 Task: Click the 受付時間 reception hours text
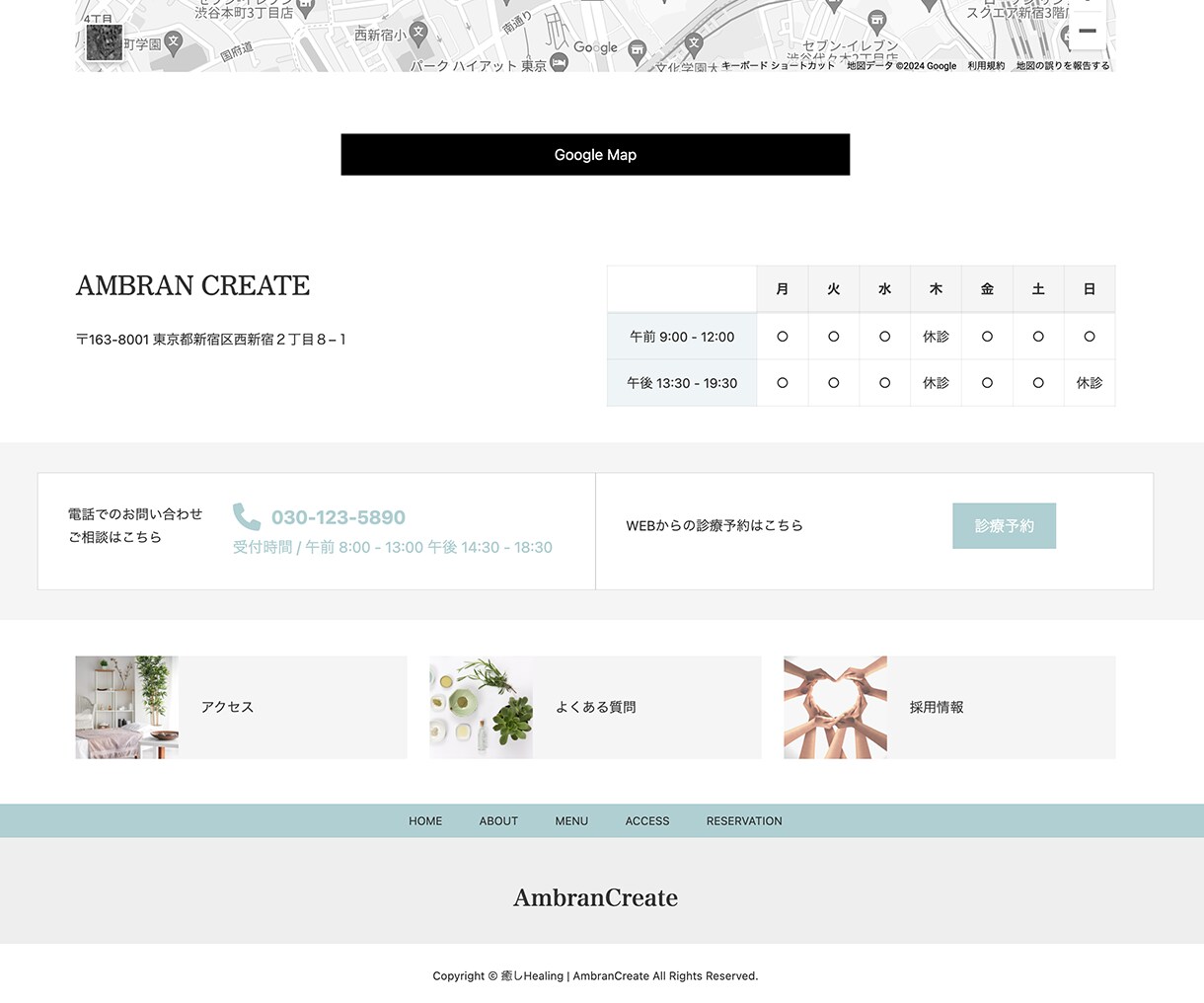pyautogui.click(x=393, y=547)
